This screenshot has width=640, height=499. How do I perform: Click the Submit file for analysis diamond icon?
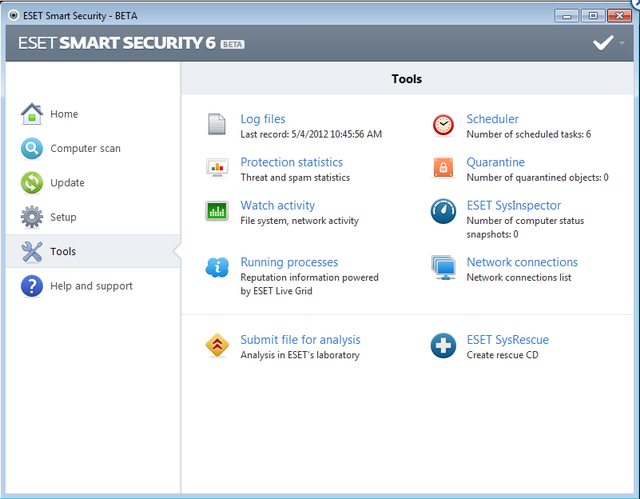[217, 345]
